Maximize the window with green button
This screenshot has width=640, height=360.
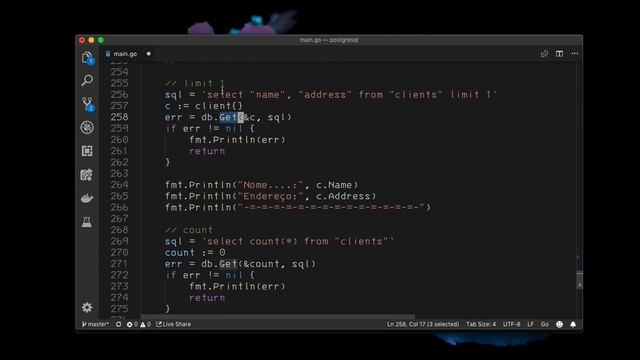(101, 40)
